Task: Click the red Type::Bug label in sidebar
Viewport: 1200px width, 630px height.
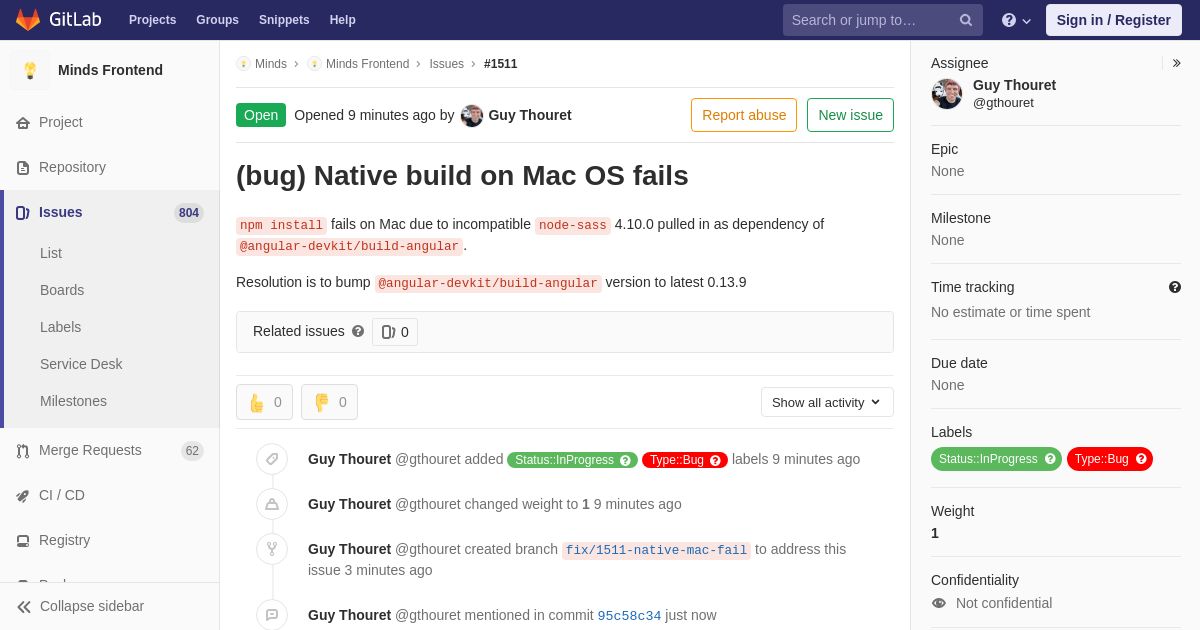Action: coord(1110,459)
